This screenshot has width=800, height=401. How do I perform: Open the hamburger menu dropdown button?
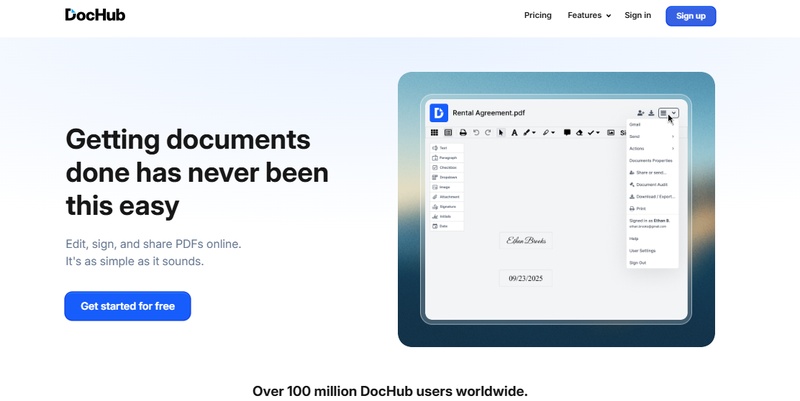pyautogui.click(x=669, y=113)
